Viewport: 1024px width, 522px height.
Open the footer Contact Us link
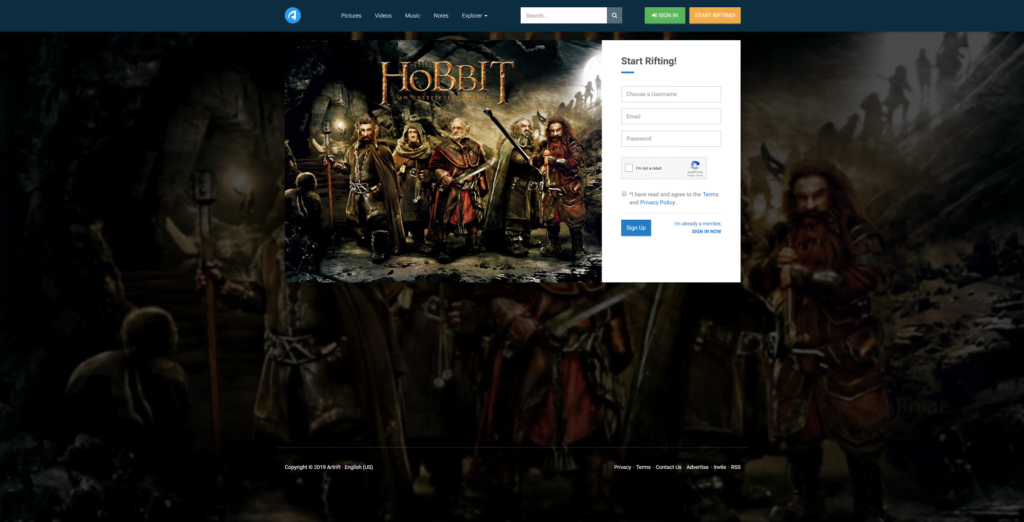(668, 467)
